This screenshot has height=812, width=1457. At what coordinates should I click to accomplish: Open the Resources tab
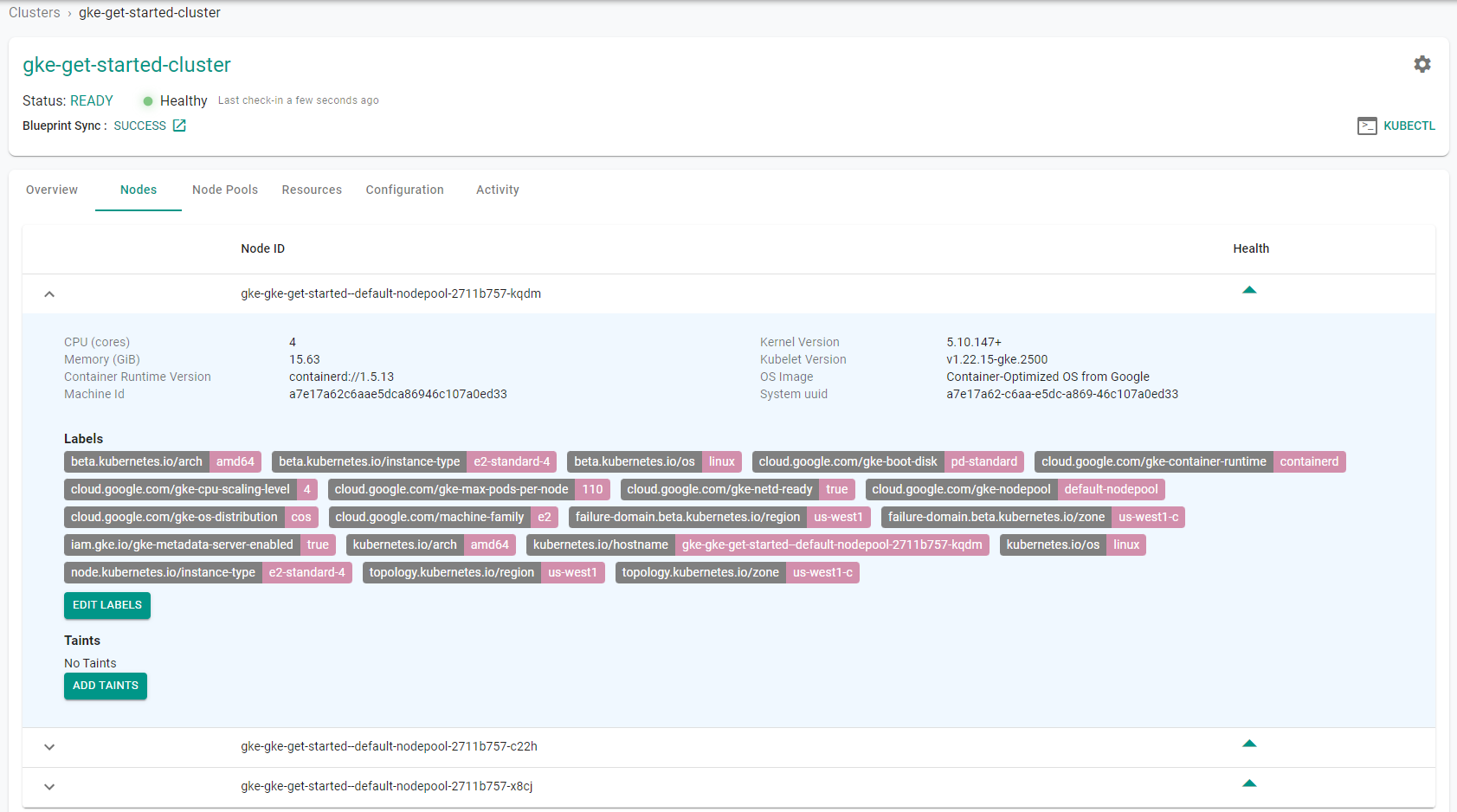pyautogui.click(x=312, y=190)
